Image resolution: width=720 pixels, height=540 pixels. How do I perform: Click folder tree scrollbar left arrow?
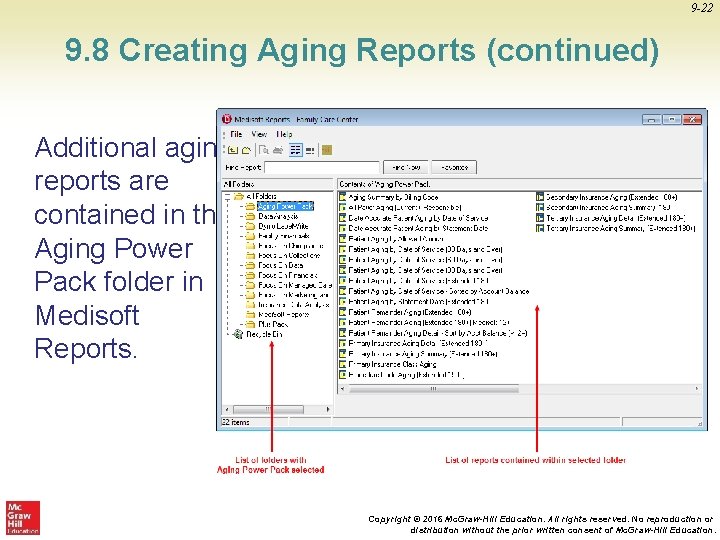pyautogui.click(x=226, y=409)
